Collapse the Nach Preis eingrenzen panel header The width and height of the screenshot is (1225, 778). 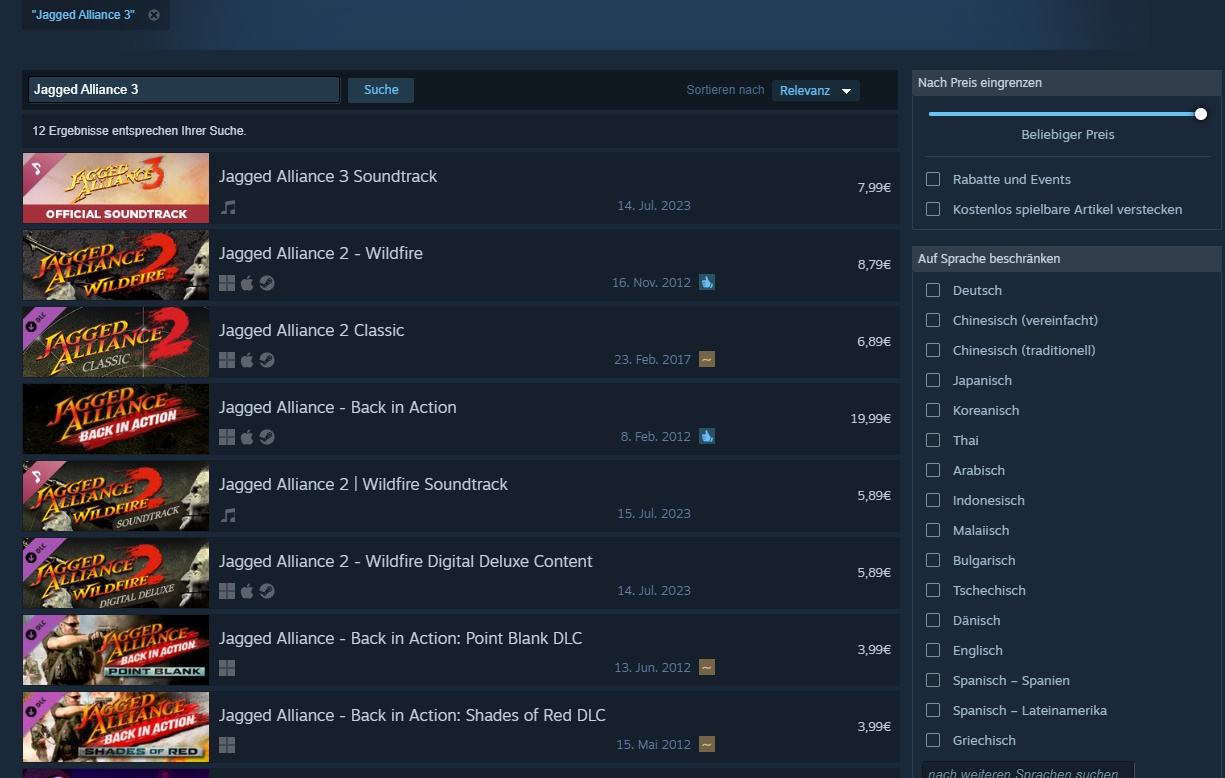pos(1067,83)
